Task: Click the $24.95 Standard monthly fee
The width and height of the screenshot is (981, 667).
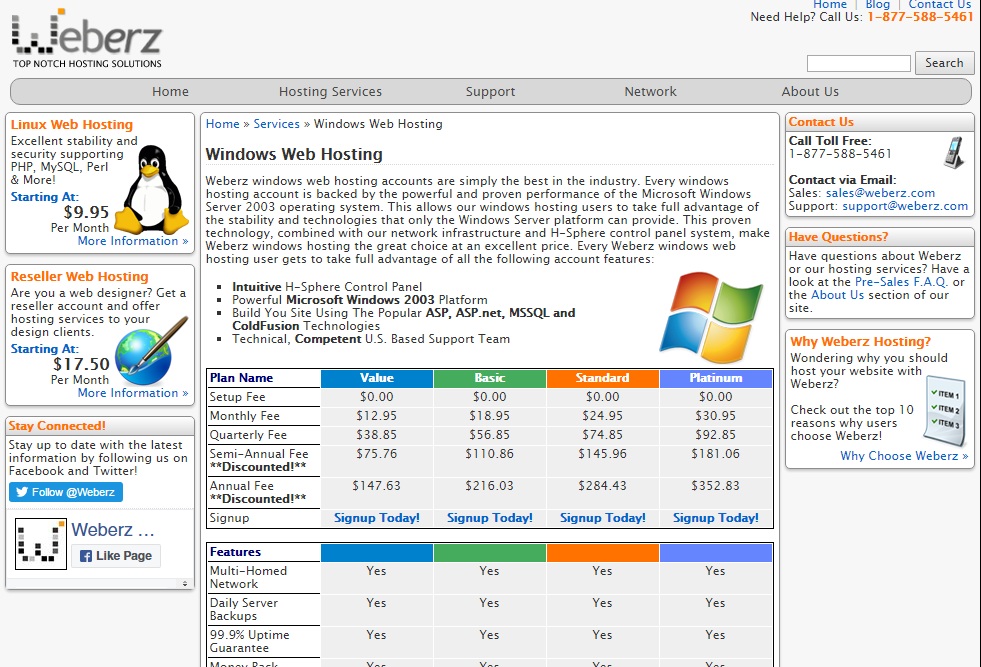Action: point(602,415)
